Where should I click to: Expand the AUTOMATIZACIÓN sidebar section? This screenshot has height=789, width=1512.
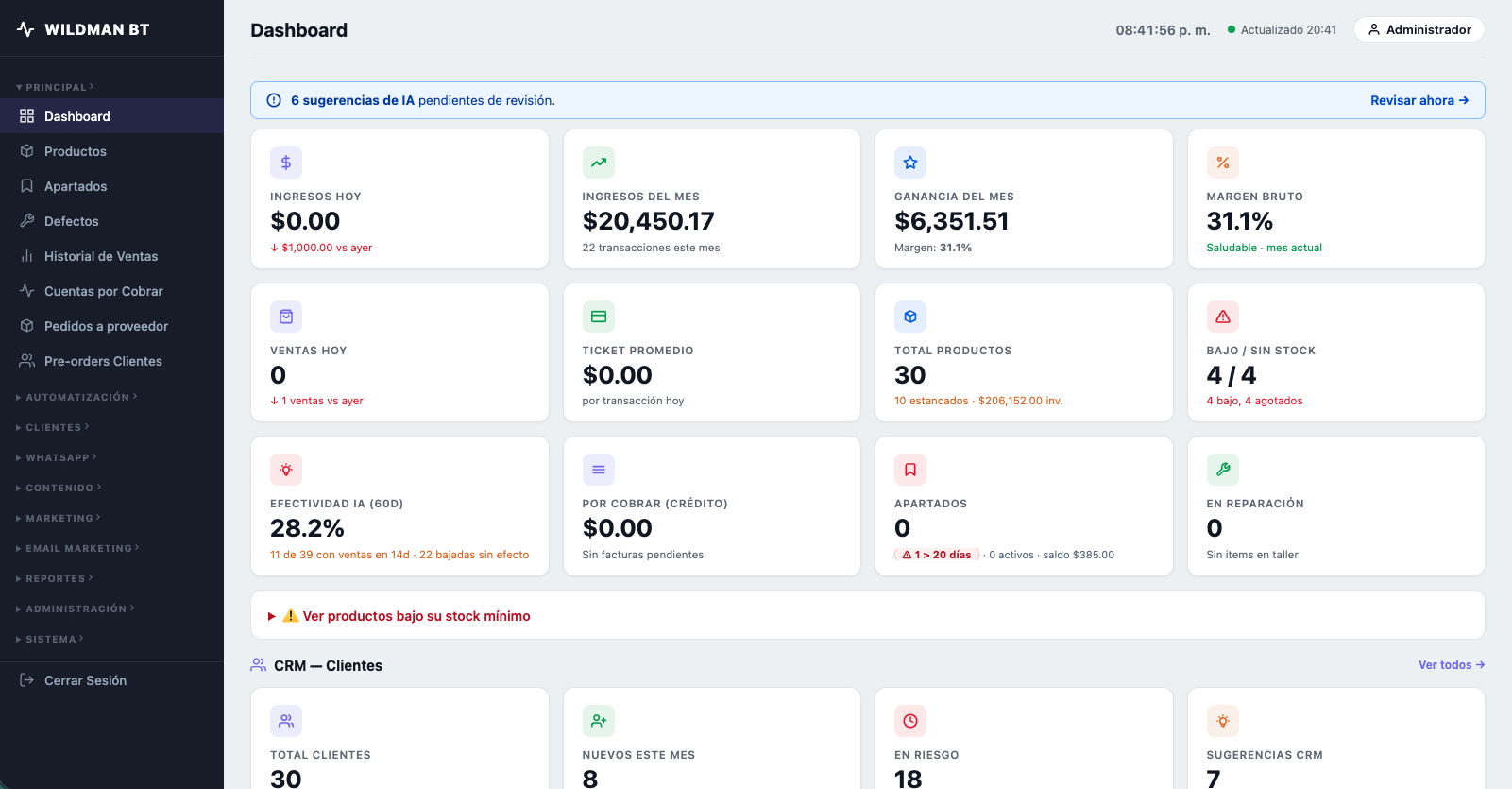[76, 397]
